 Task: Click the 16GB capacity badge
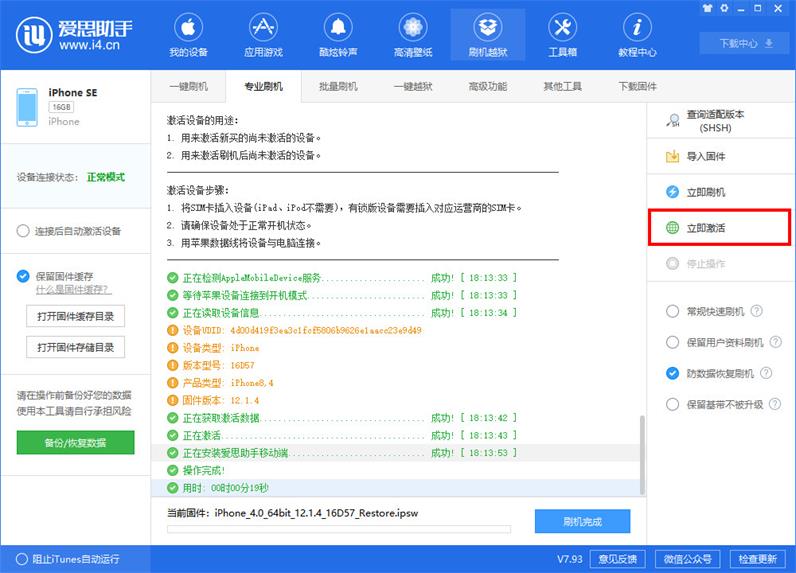coord(61,107)
